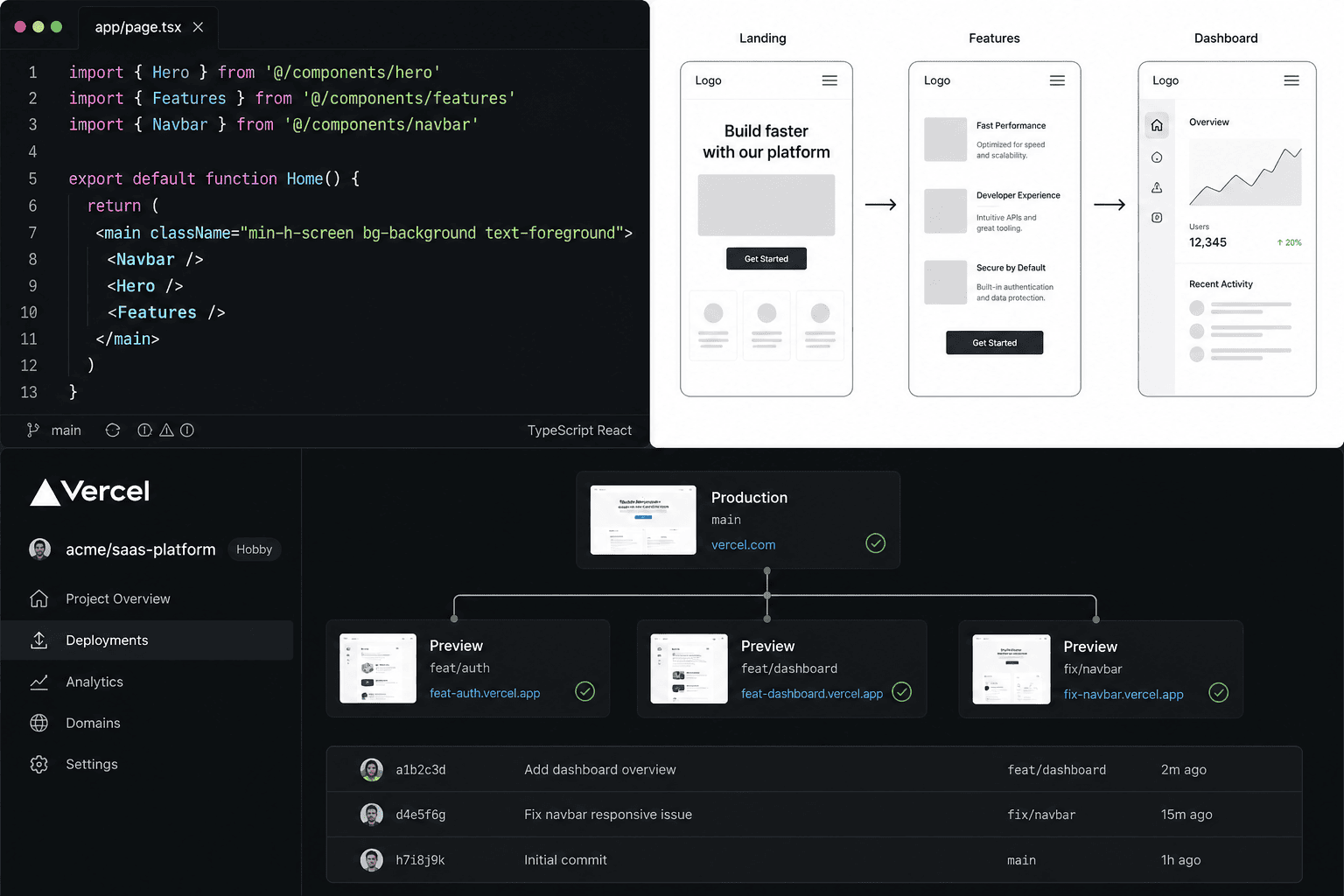Click author avatar for commit a1b2c3d
The width and height of the screenshot is (1344, 896).
pyautogui.click(x=372, y=770)
